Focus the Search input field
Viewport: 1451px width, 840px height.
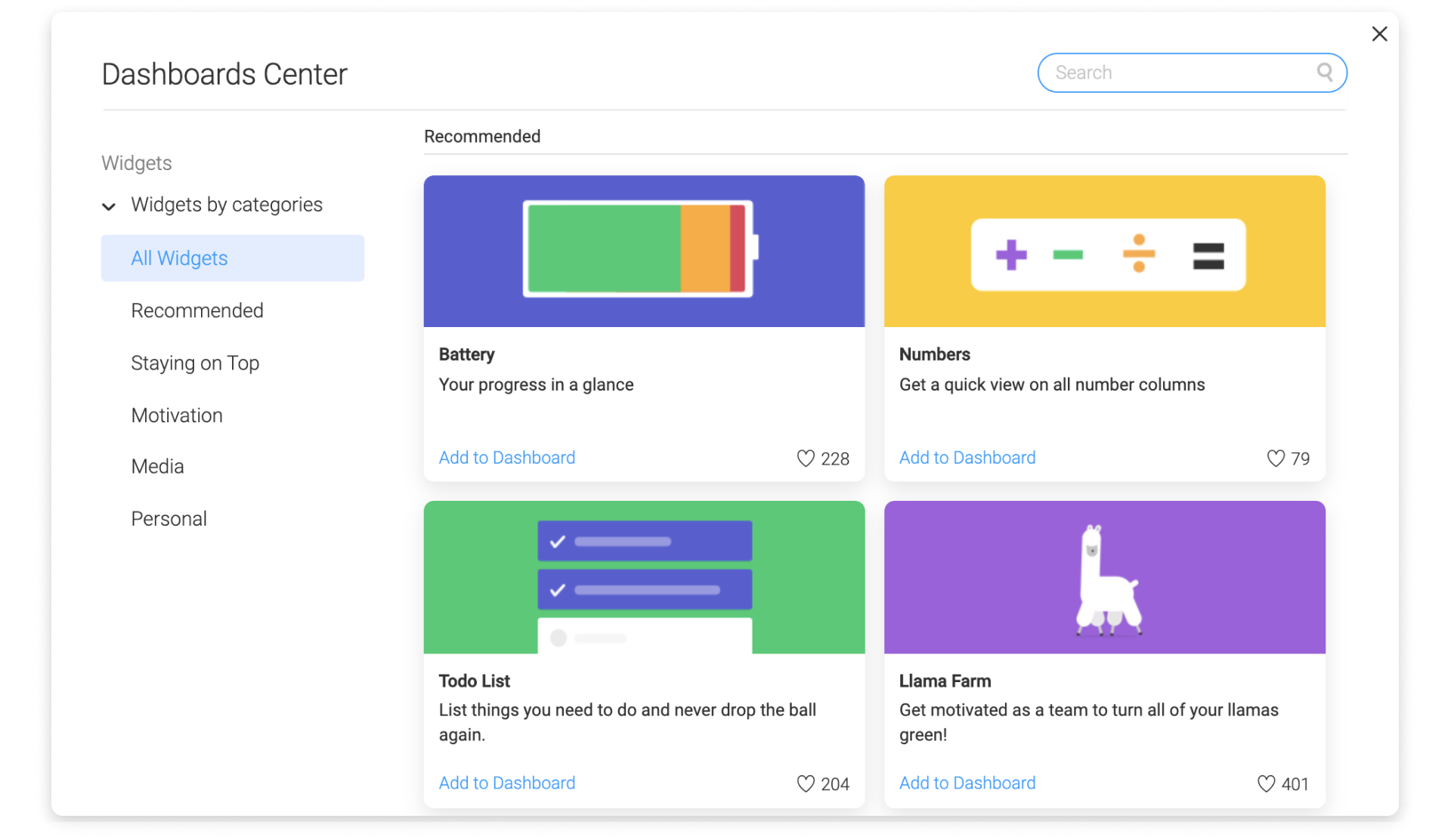pyautogui.click(x=1192, y=73)
